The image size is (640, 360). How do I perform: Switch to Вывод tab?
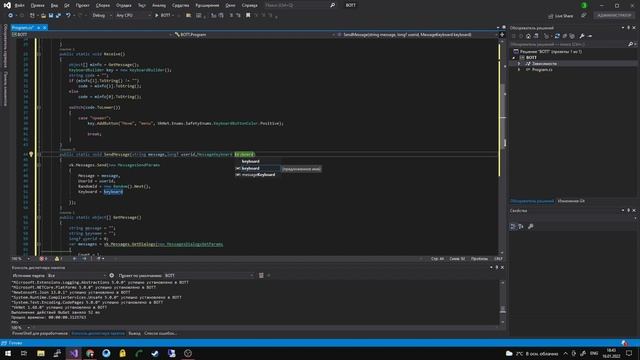(x=134, y=333)
